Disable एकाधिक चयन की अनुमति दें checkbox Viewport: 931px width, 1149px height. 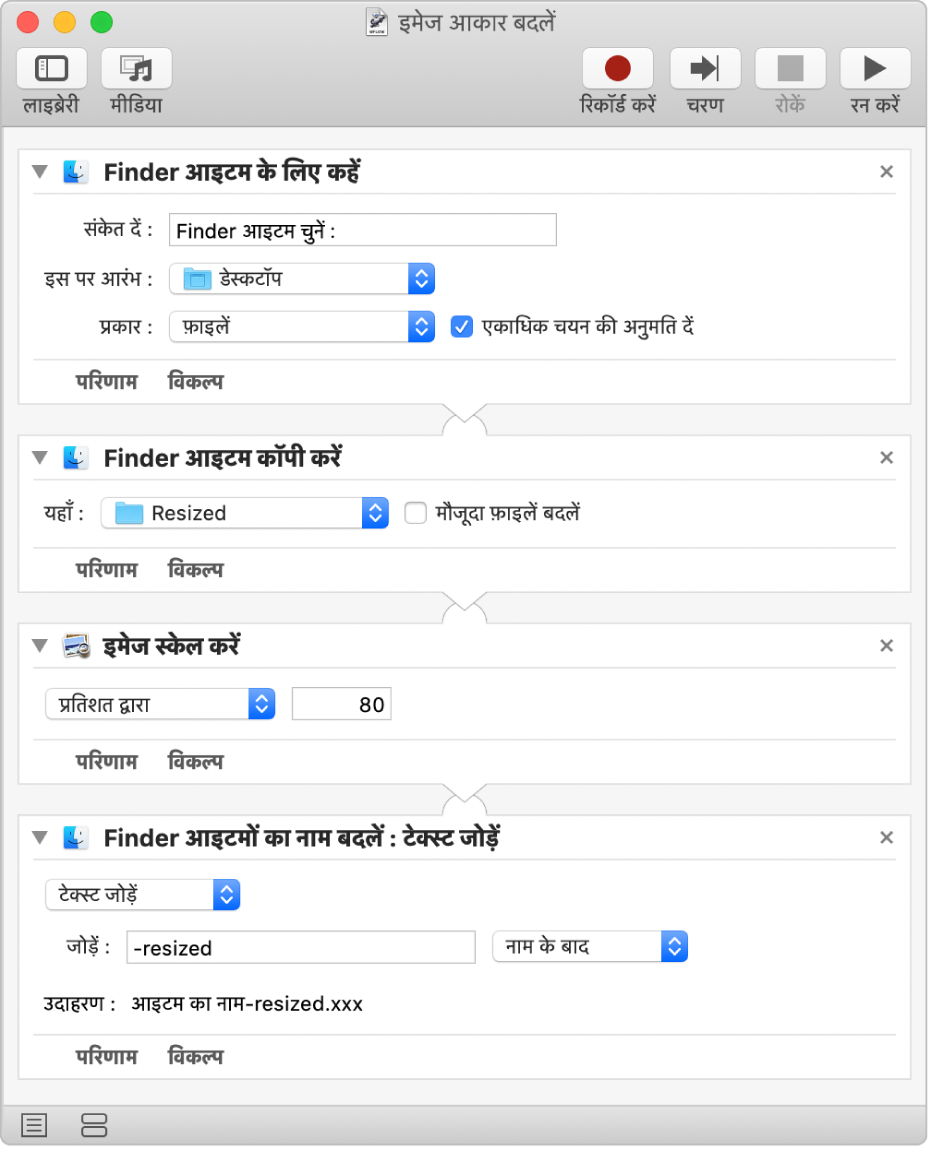[461, 327]
